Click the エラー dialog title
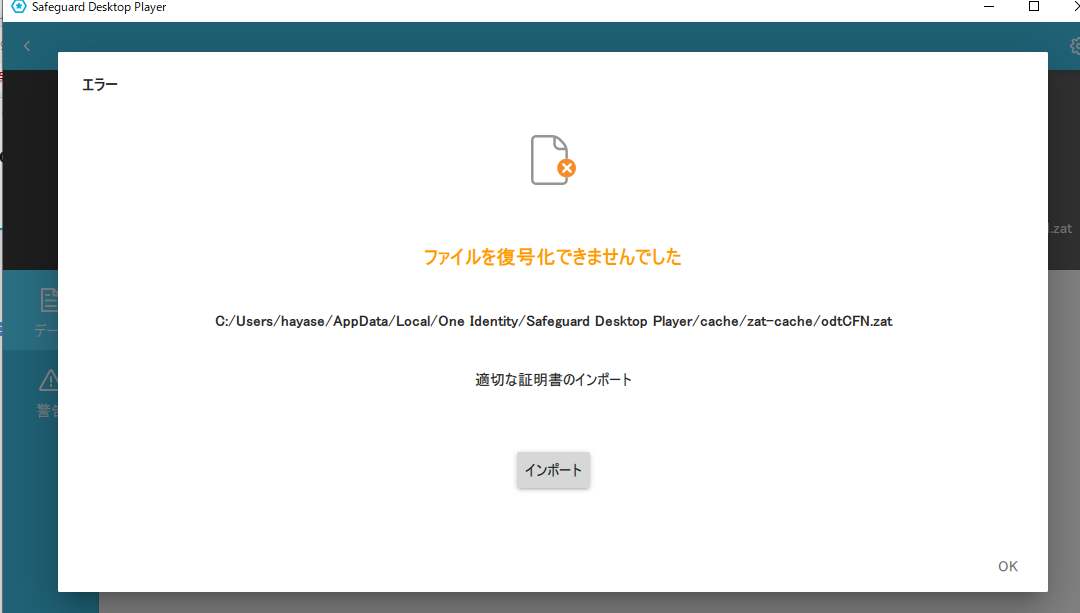1080x613 pixels. [100, 85]
